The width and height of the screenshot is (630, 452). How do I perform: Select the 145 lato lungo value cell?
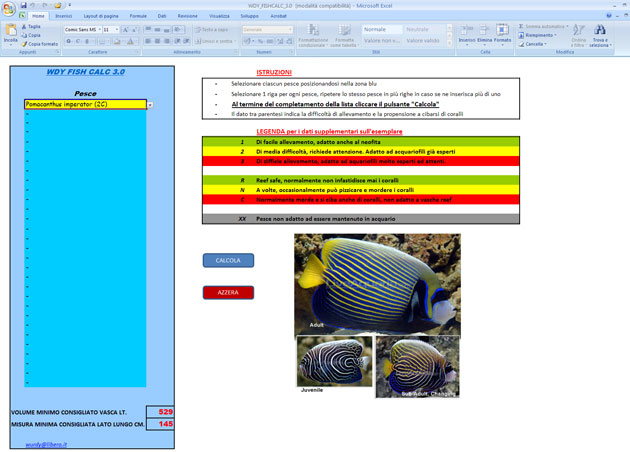(x=160, y=424)
